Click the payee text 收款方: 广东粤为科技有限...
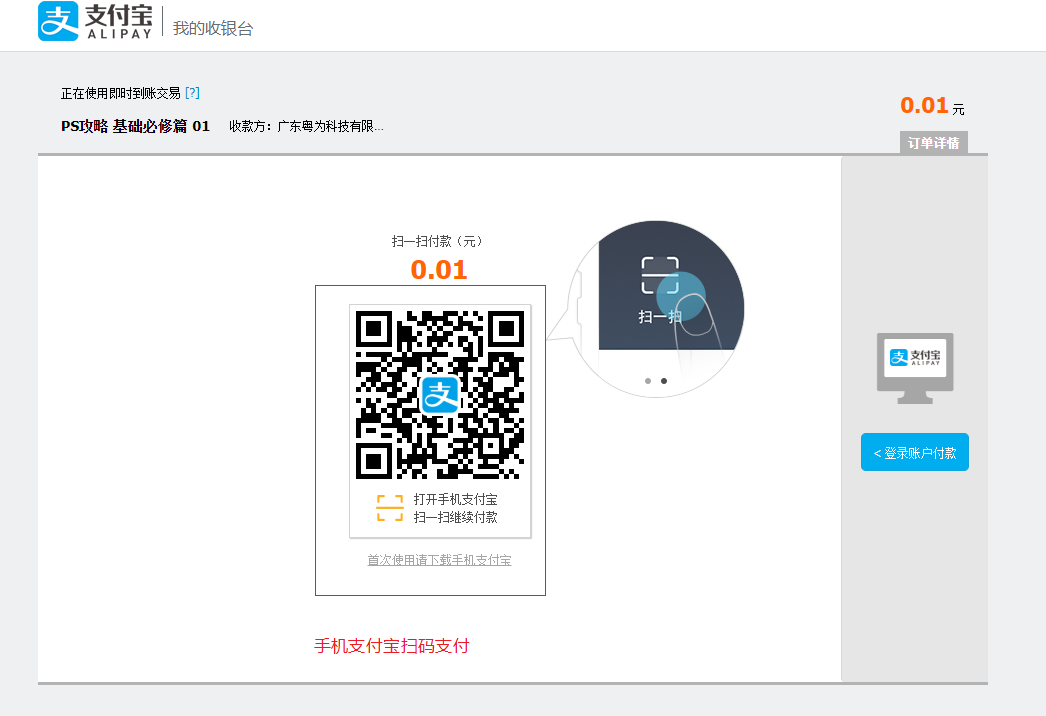 tap(306, 126)
